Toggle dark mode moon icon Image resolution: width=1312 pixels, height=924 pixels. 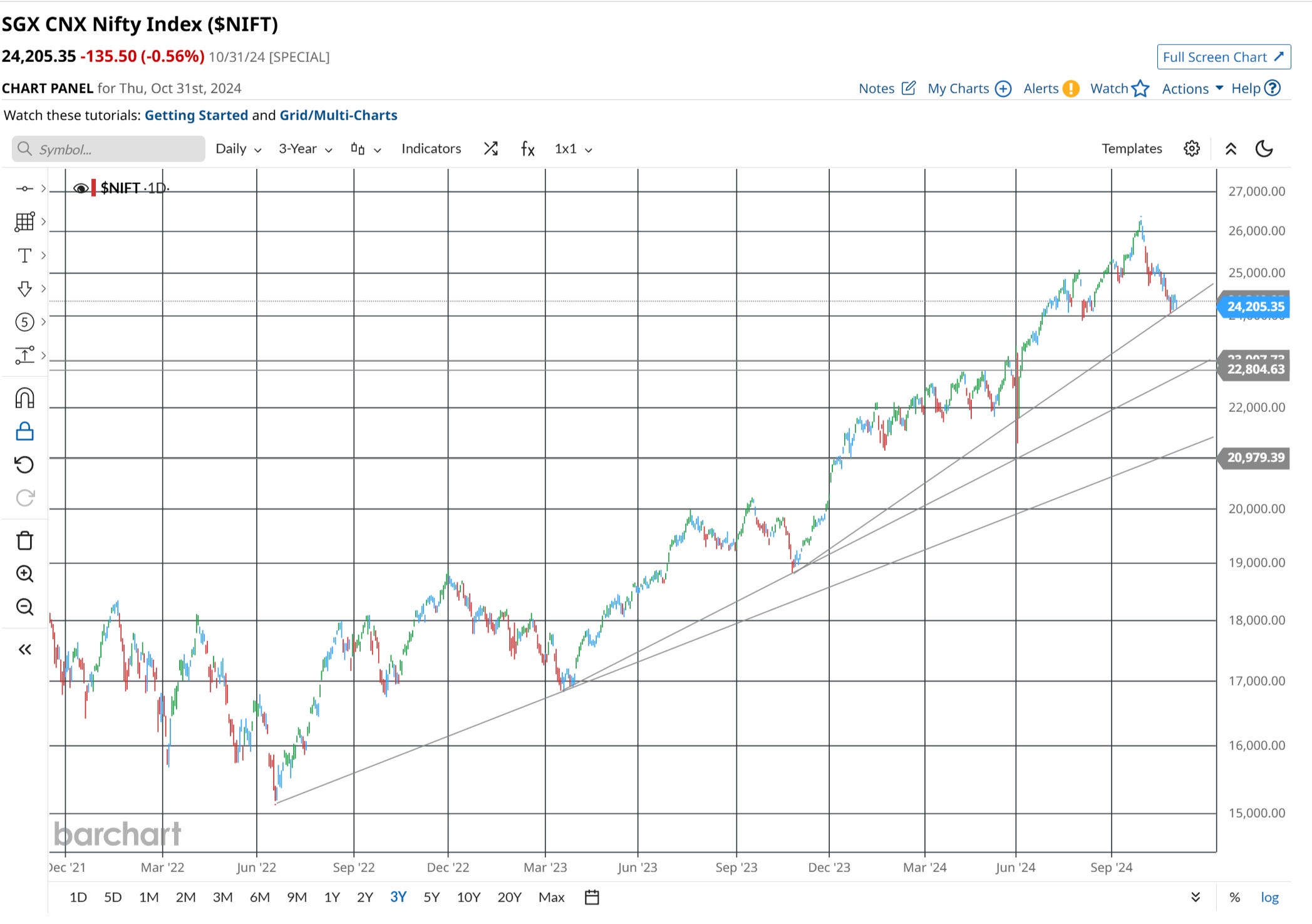coord(1264,149)
